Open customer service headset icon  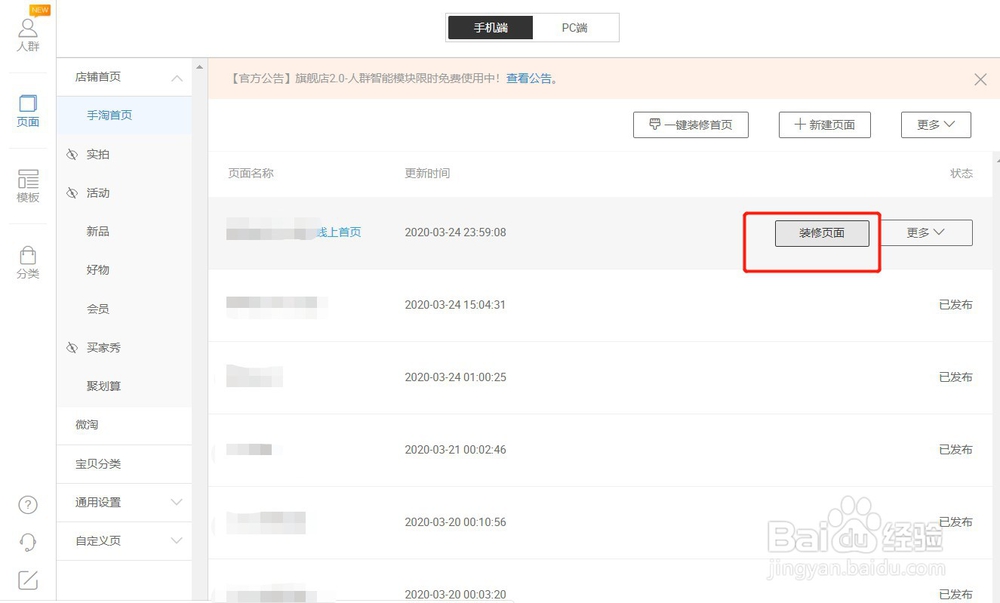point(27,542)
